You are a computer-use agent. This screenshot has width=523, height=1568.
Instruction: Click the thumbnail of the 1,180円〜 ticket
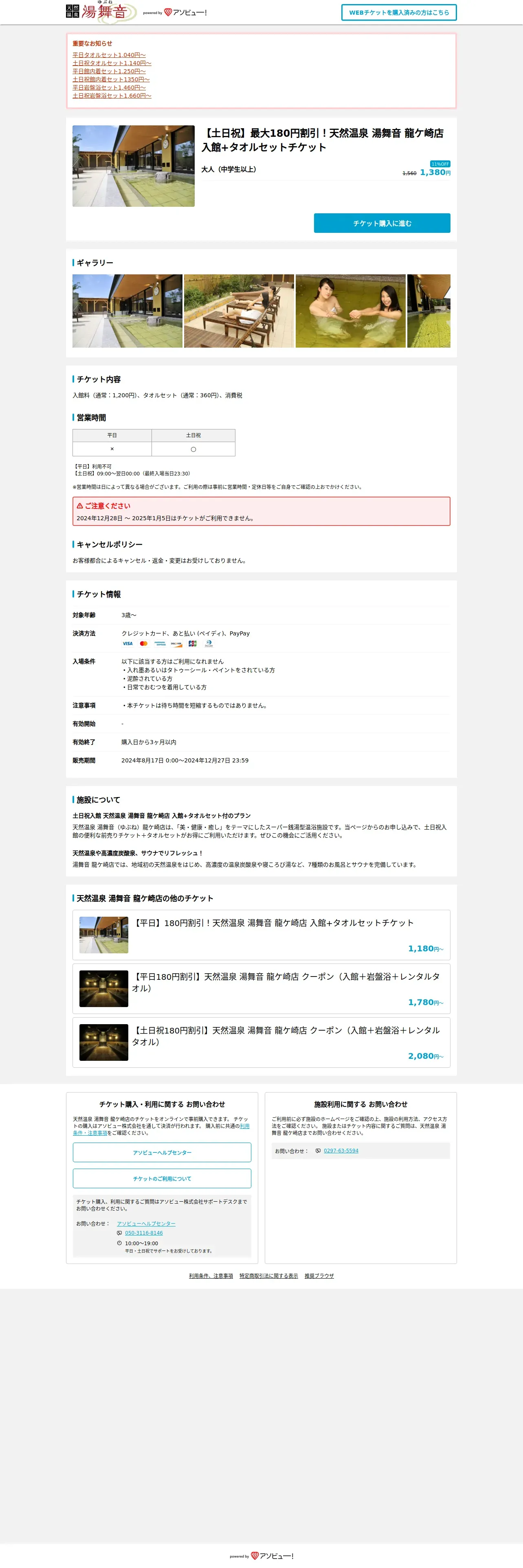[x=103, y=935]
